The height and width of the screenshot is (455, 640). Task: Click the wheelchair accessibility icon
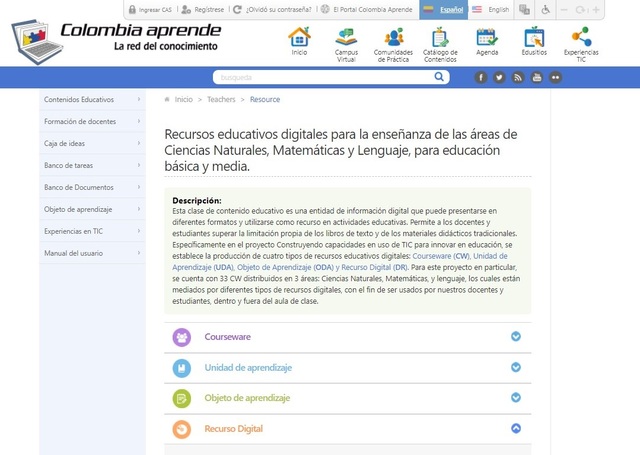546,9
